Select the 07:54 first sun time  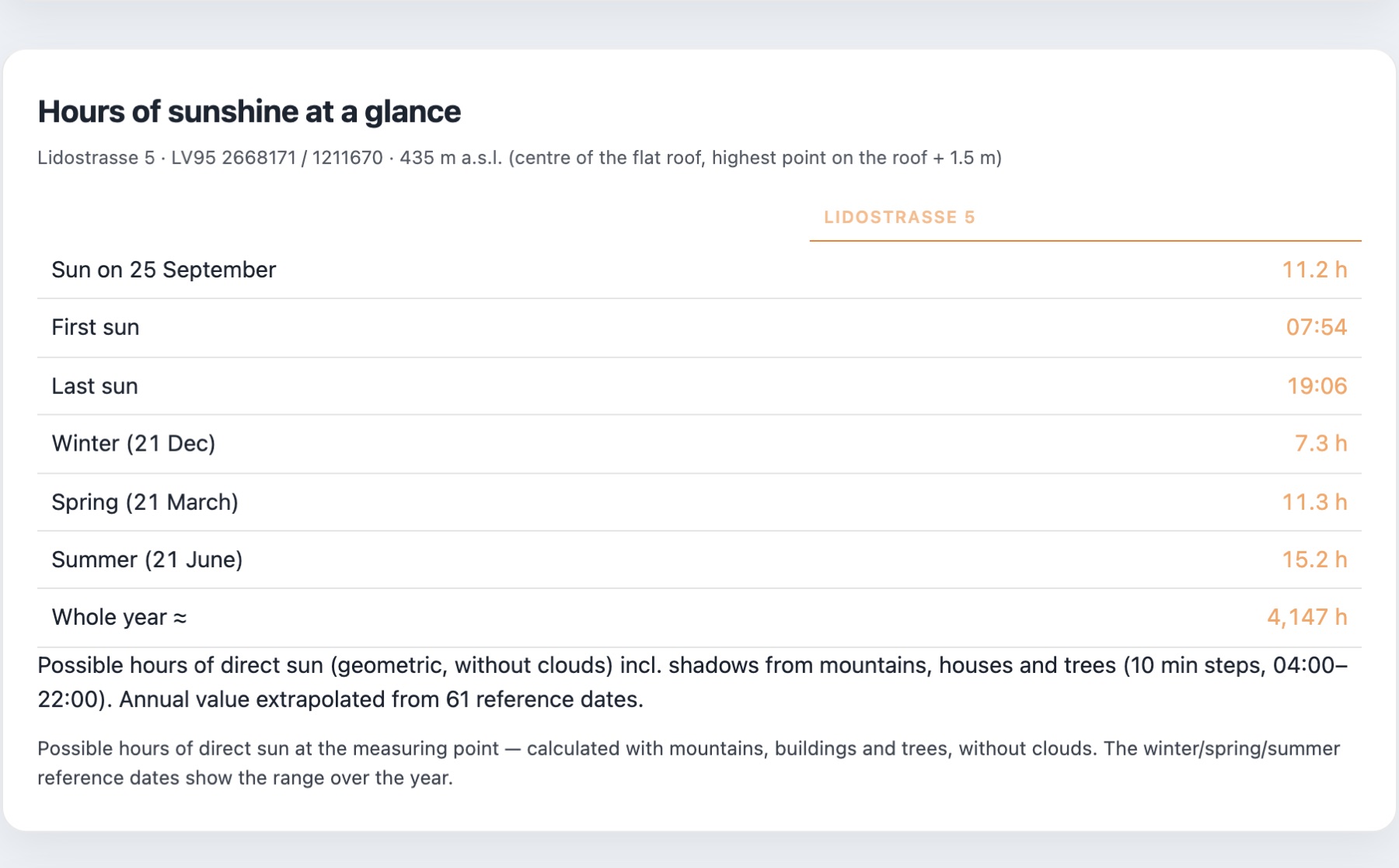pyautogui.click(x=1317, y=327)
